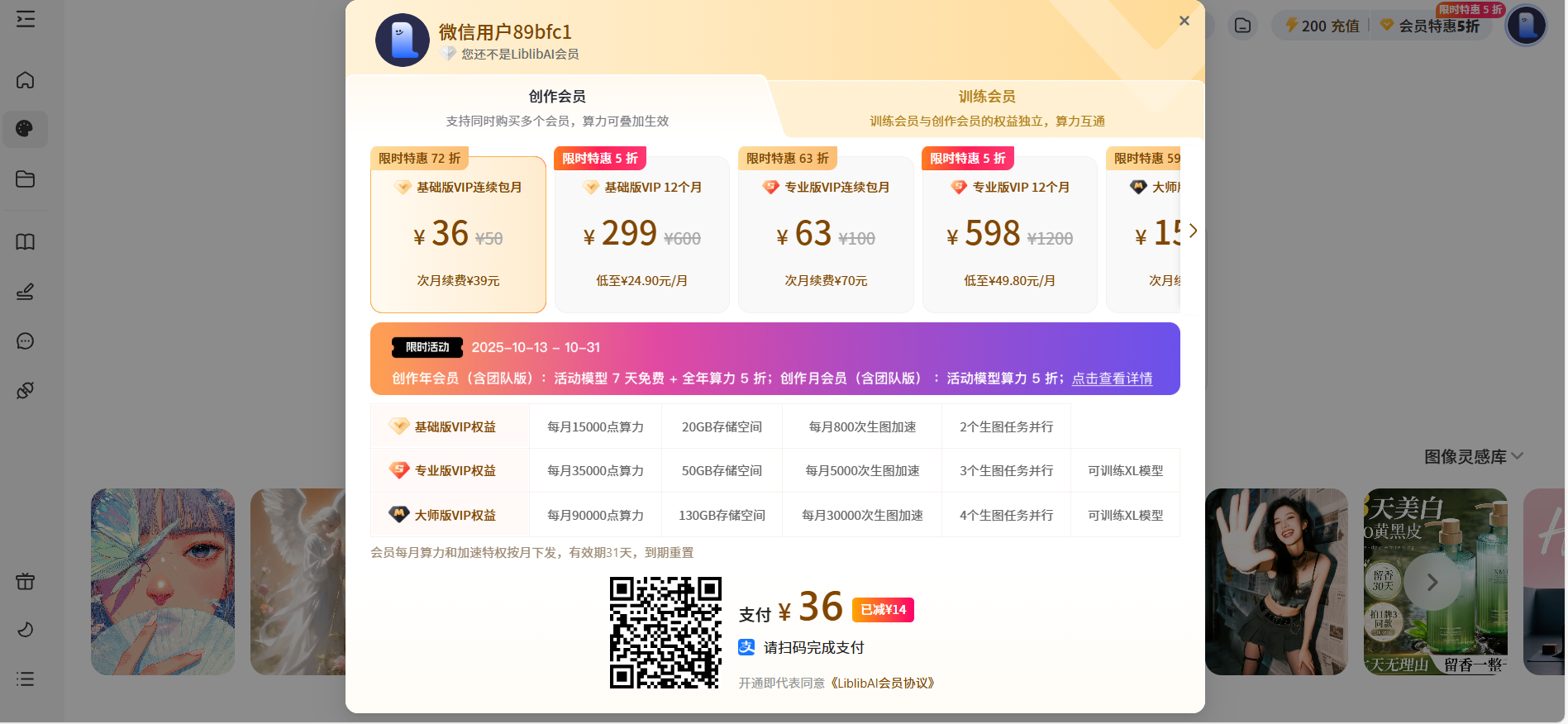Click the open book icon in sidebar
Viewport: 1568px width, 724px height.
(x=26, y=242)
